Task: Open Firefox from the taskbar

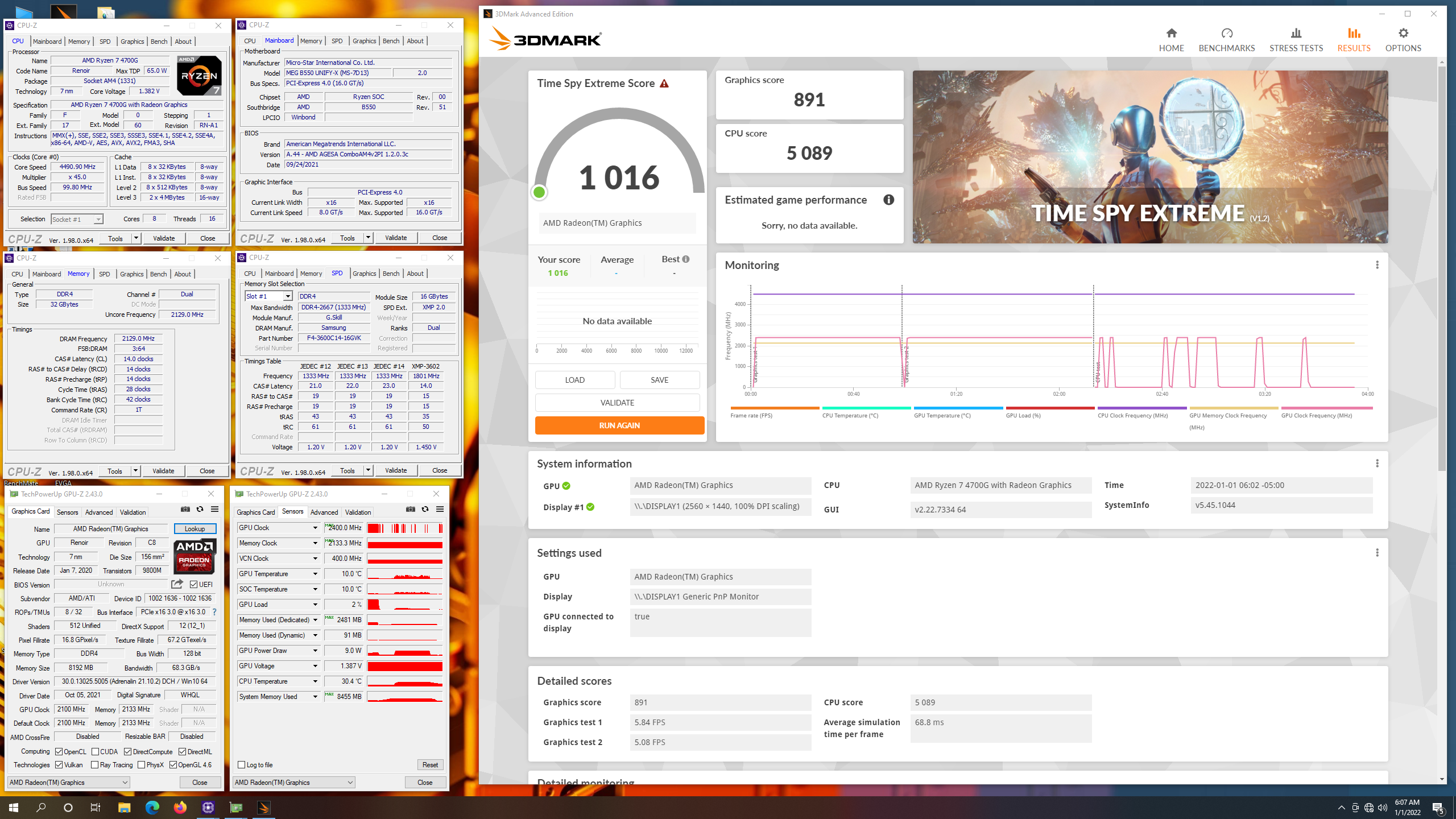Action: point(180,807)
